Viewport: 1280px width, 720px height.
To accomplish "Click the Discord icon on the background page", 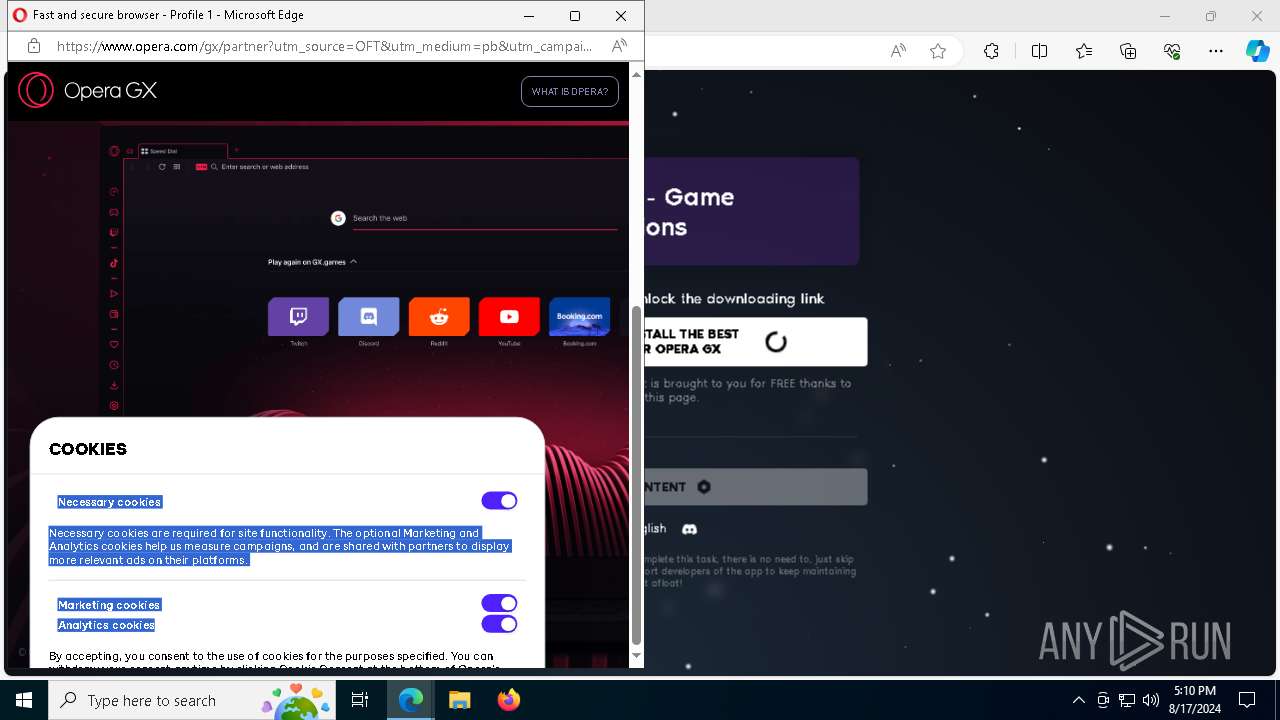I will [x=689, y=529].
